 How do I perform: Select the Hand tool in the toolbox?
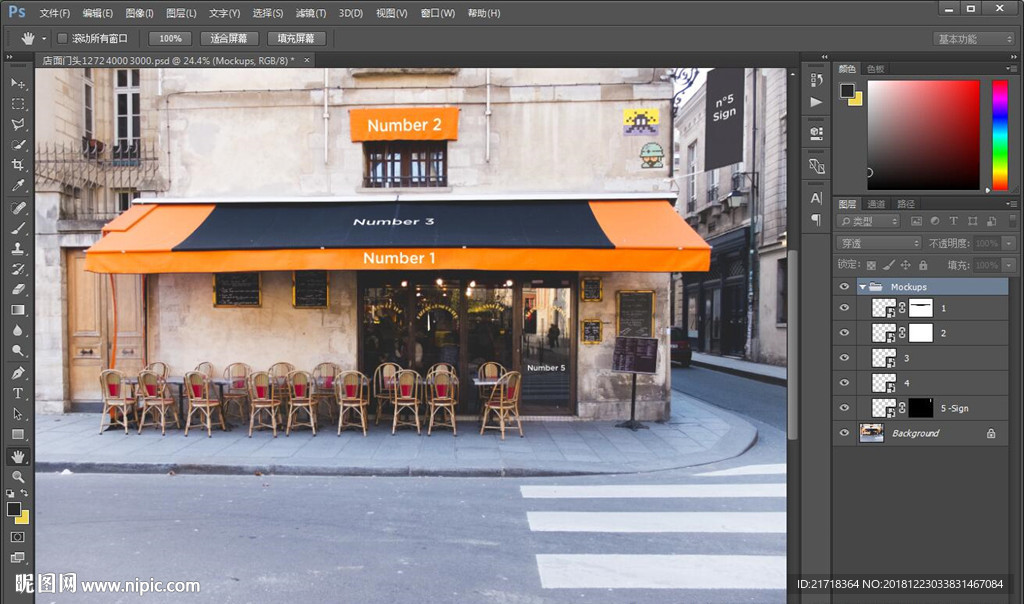click(x=18, y=456)
